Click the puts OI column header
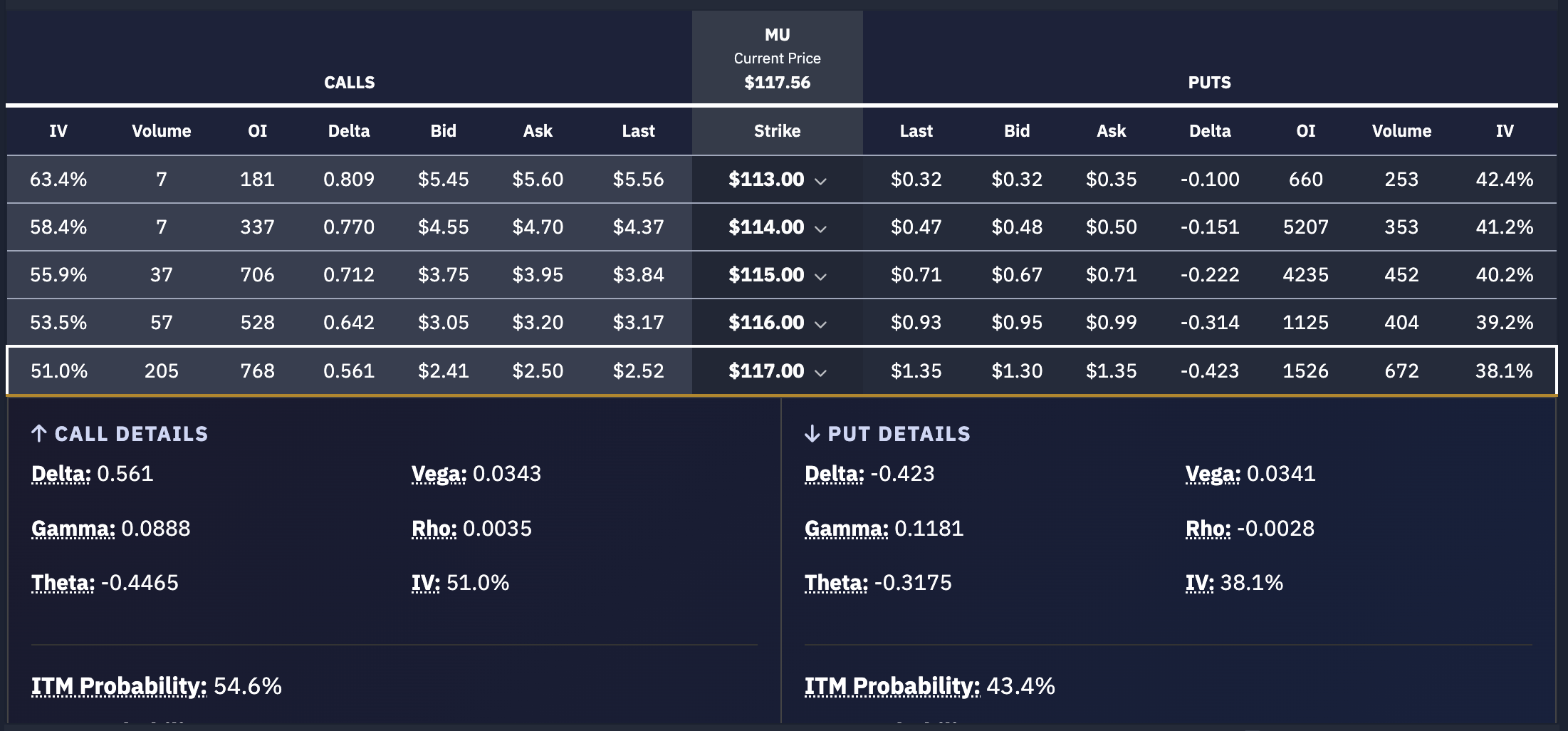The height and width of the screenshot is (731, 1568). click(x=1305, y=131)
